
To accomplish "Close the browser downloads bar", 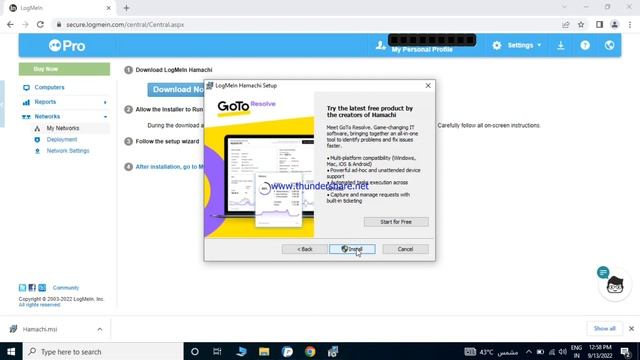I will click(631, 329).
